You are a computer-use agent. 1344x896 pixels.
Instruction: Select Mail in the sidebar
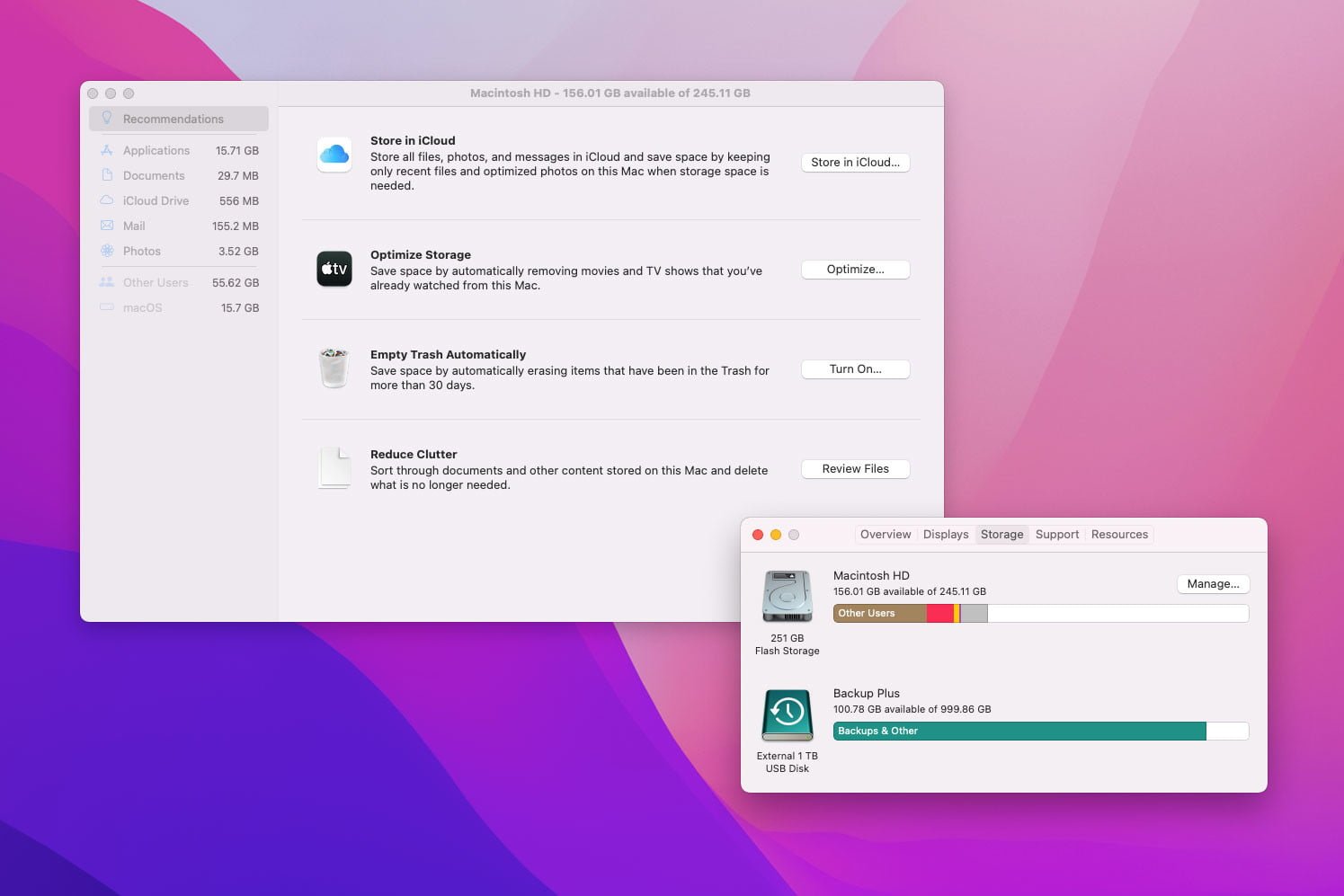pyautogui.click(x=134, y=226)
